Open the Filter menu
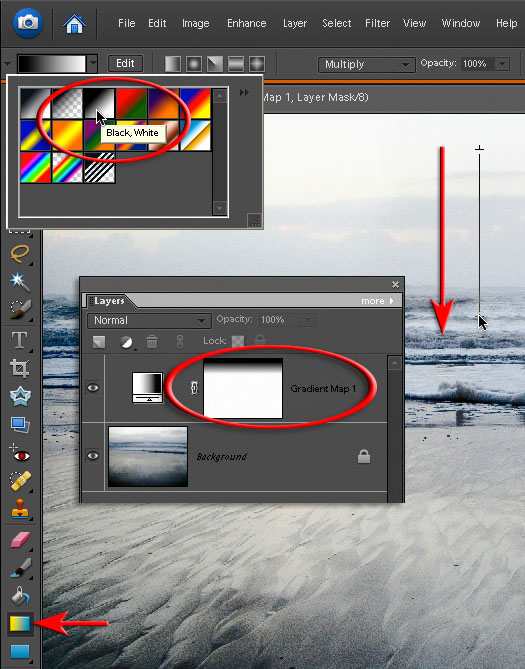Image resolution: width=525 pixels, height=669 pixels. coord(377,23)
